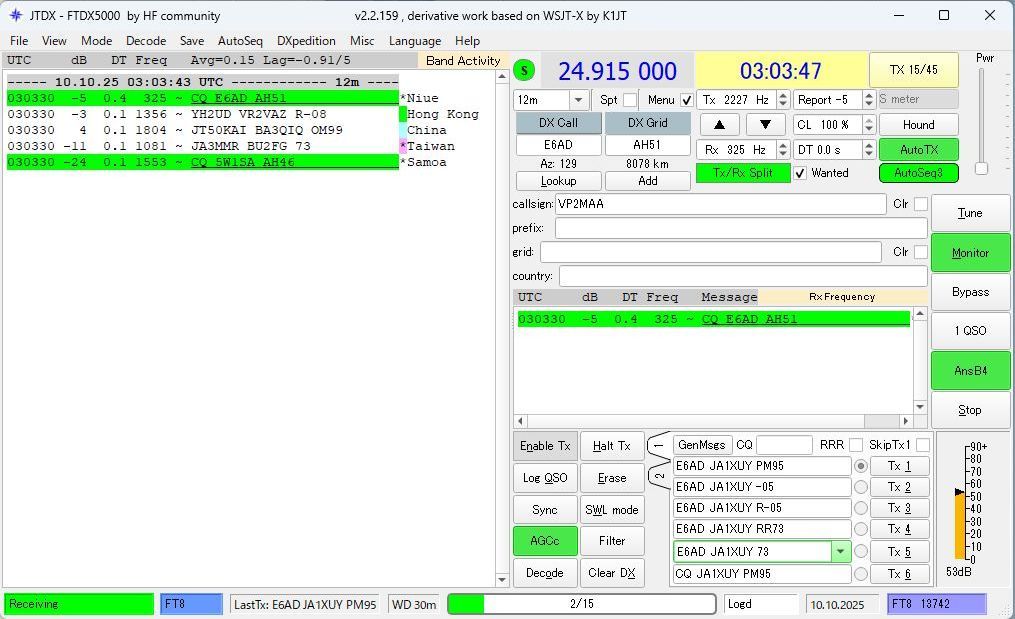The height and width of the screenshot is (619, 1015).
Task: Uncheck the Wanted checkbox
Action: point(800,173)
